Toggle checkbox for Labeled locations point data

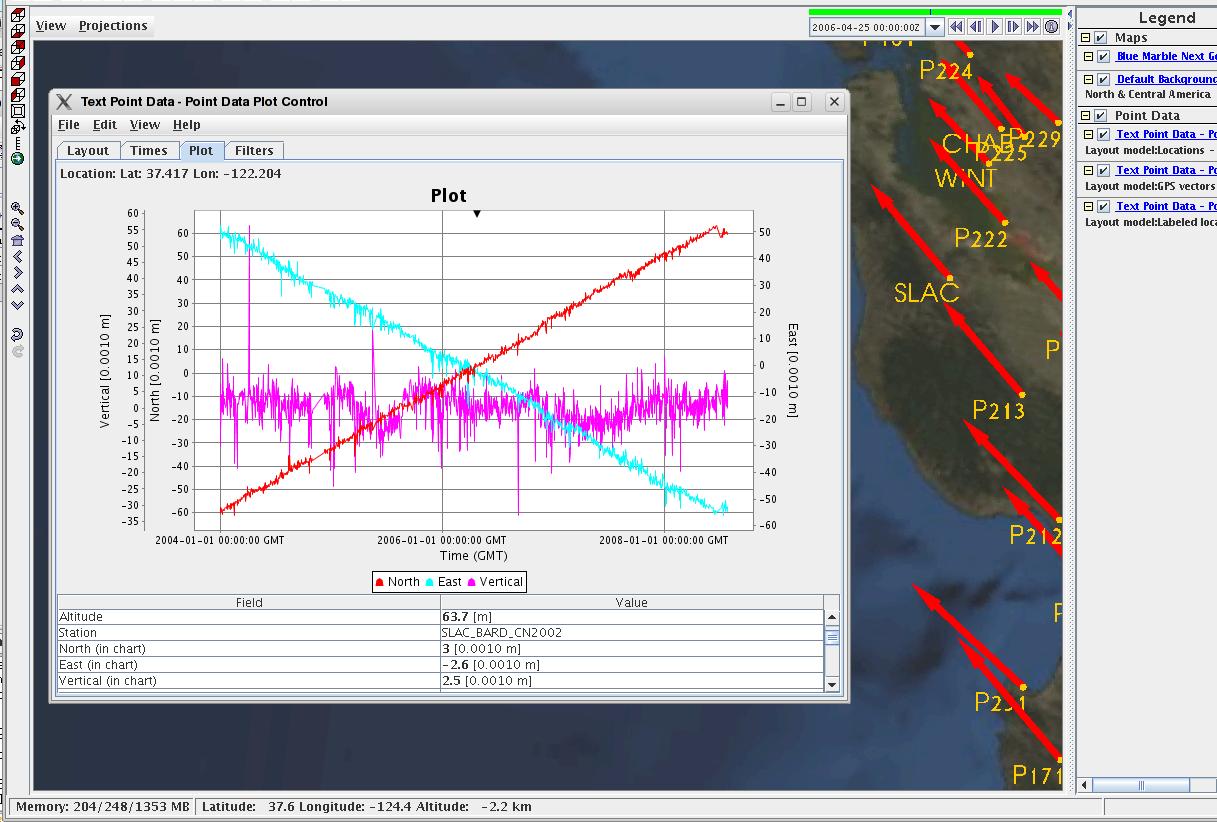(1103, 207)
